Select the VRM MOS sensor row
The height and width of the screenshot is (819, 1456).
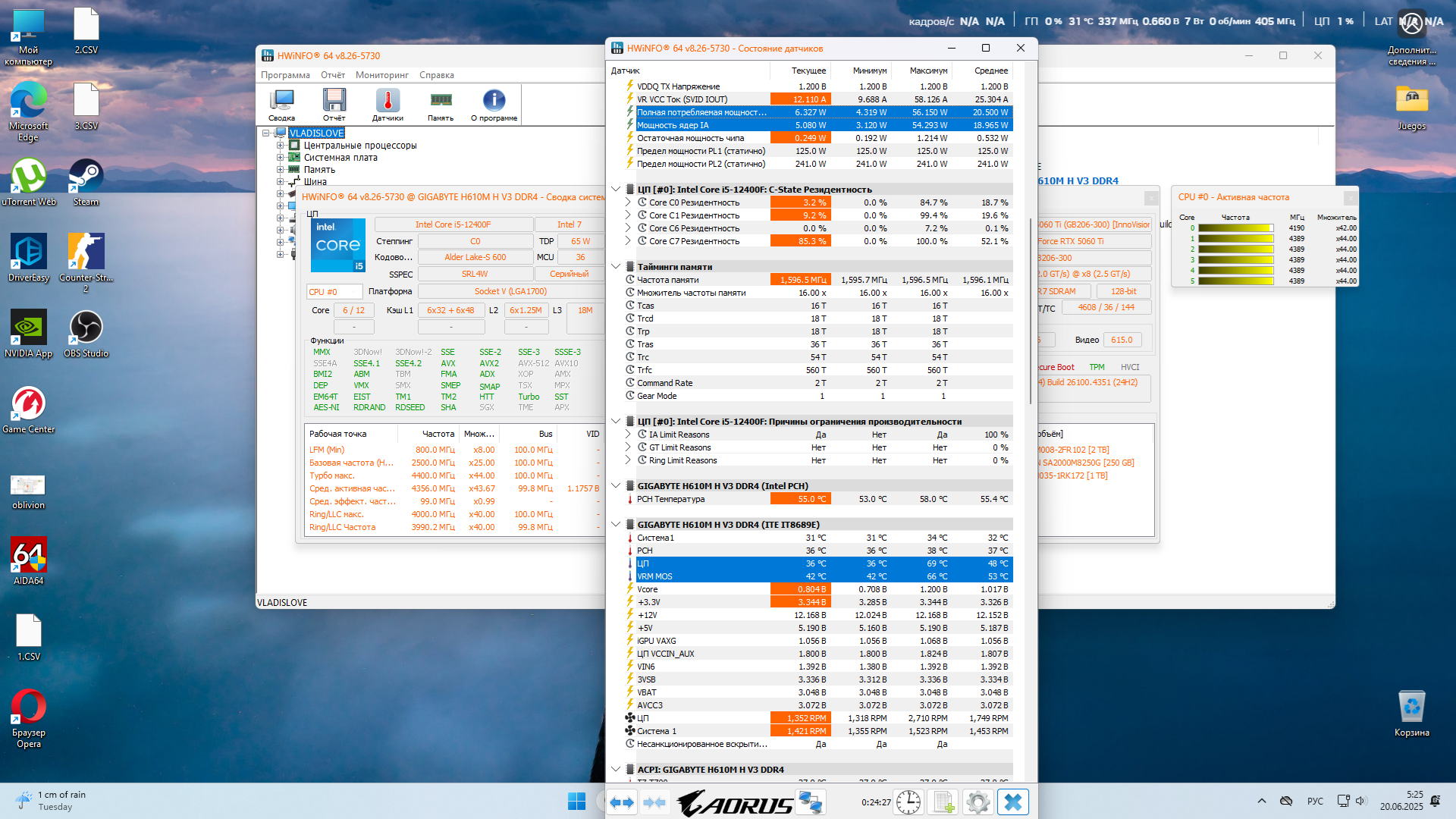pyautogui.click(x=817, y=576)
